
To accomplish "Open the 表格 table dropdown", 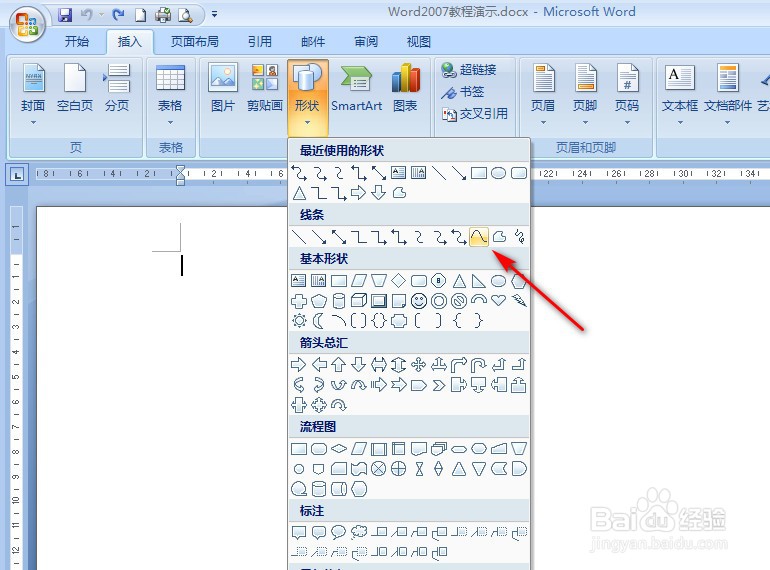I will point(170,93).
